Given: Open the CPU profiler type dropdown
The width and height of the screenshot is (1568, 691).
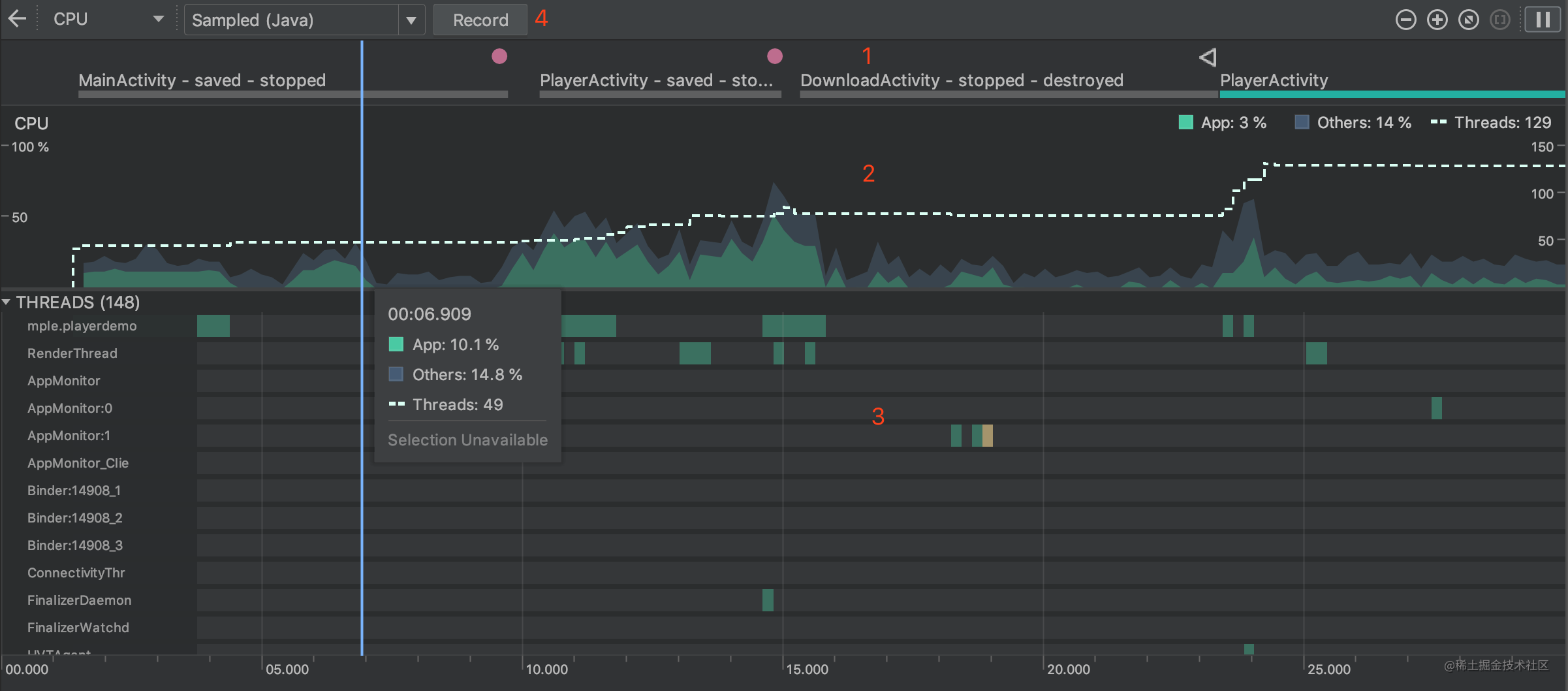Looking at the screenshot, I should tap(108, 19).
